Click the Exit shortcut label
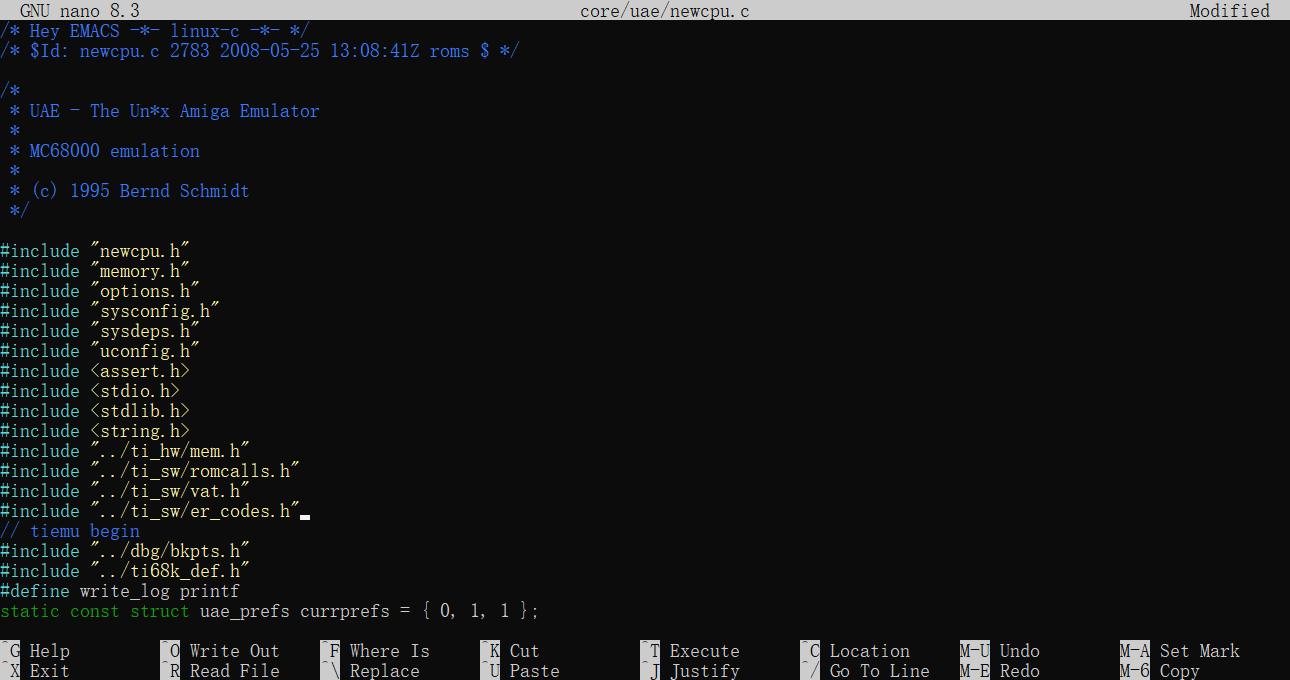 point(49,671)
